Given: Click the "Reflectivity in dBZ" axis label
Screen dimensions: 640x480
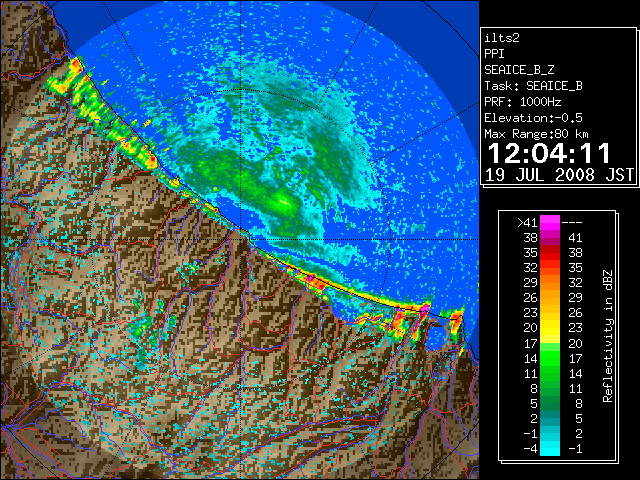Looking at the screenshot, I should tap(608, 336).
